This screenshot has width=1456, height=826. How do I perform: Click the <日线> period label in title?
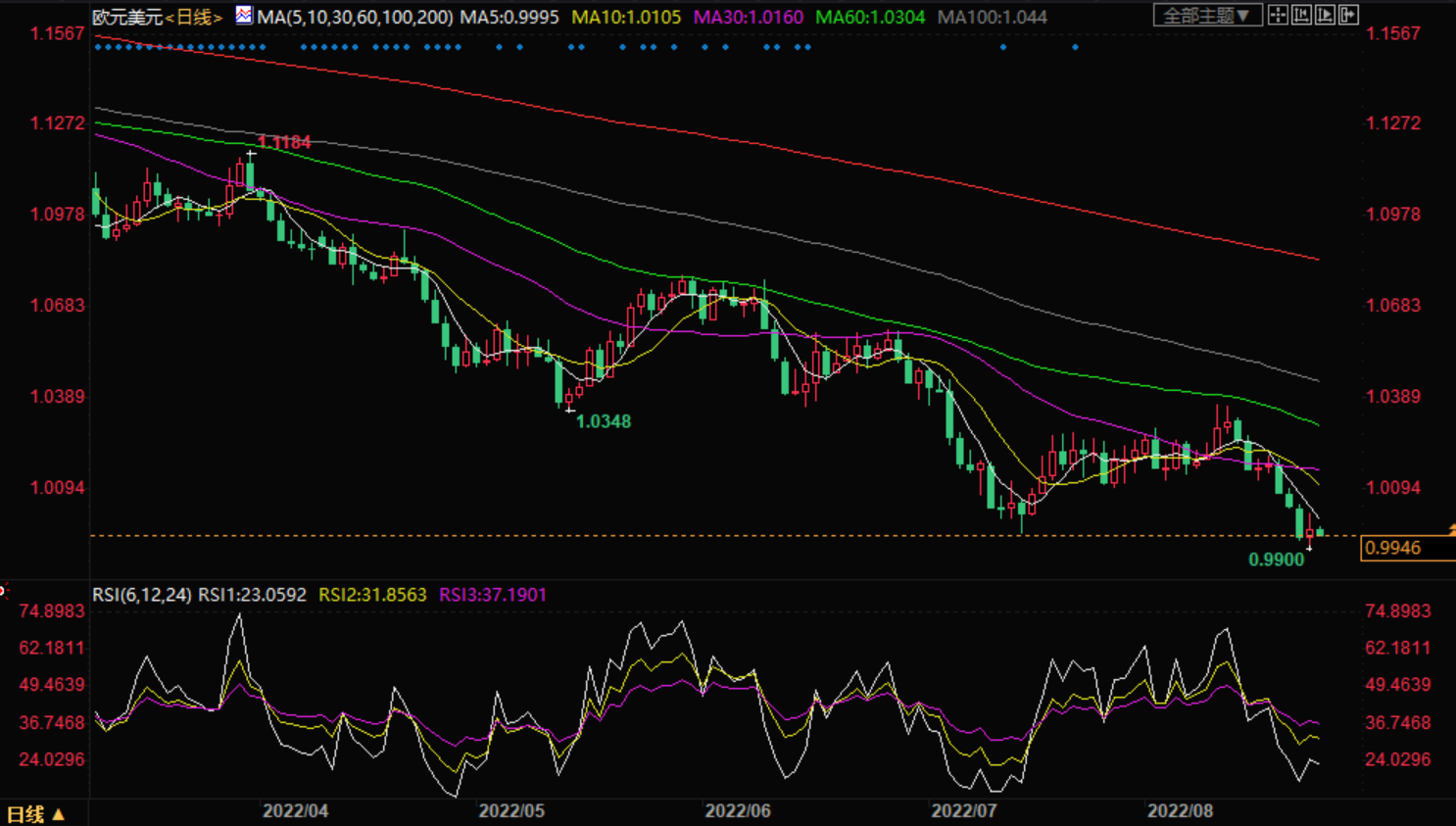(194, 18)
